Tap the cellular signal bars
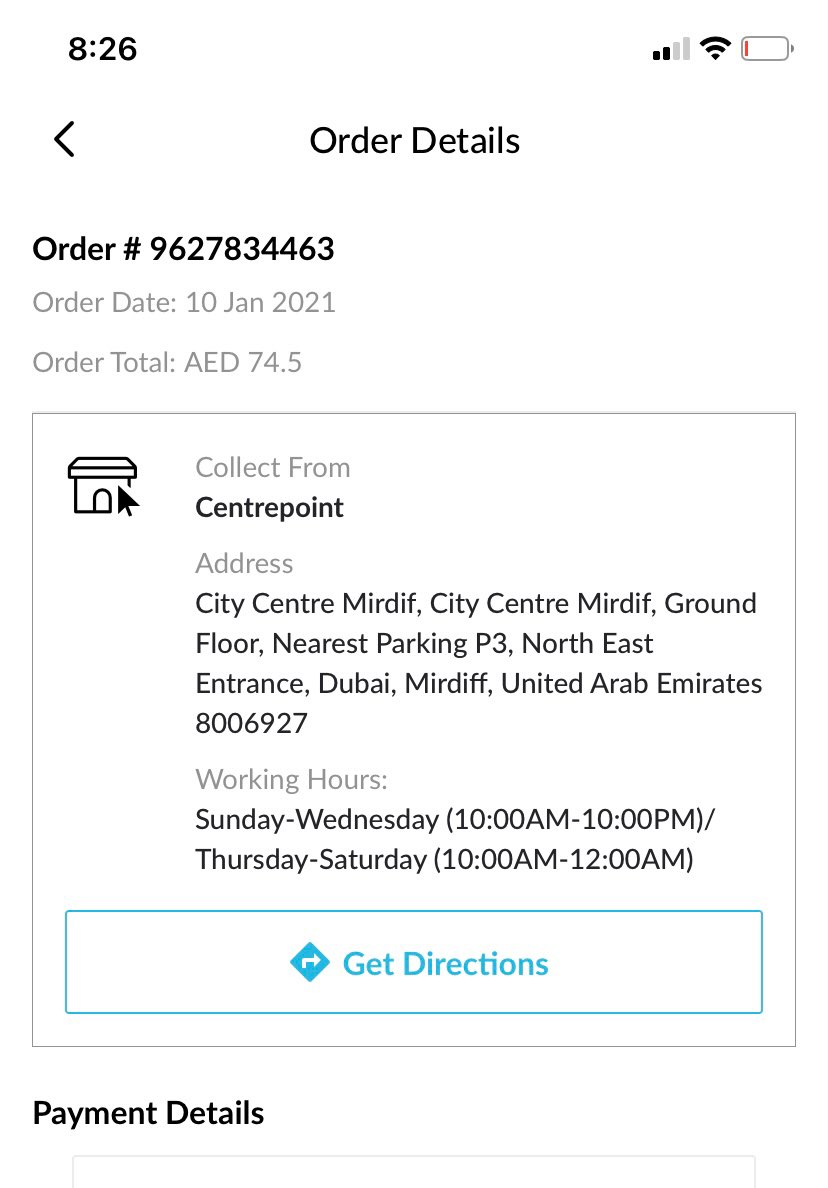 pyautogui.click(x=671, y=49)
